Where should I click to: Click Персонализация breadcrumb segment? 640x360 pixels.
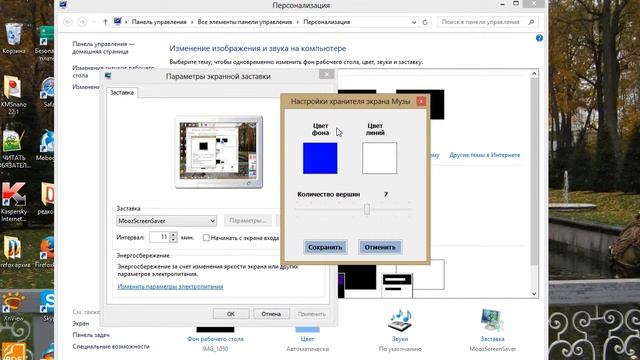click(327, 22)
